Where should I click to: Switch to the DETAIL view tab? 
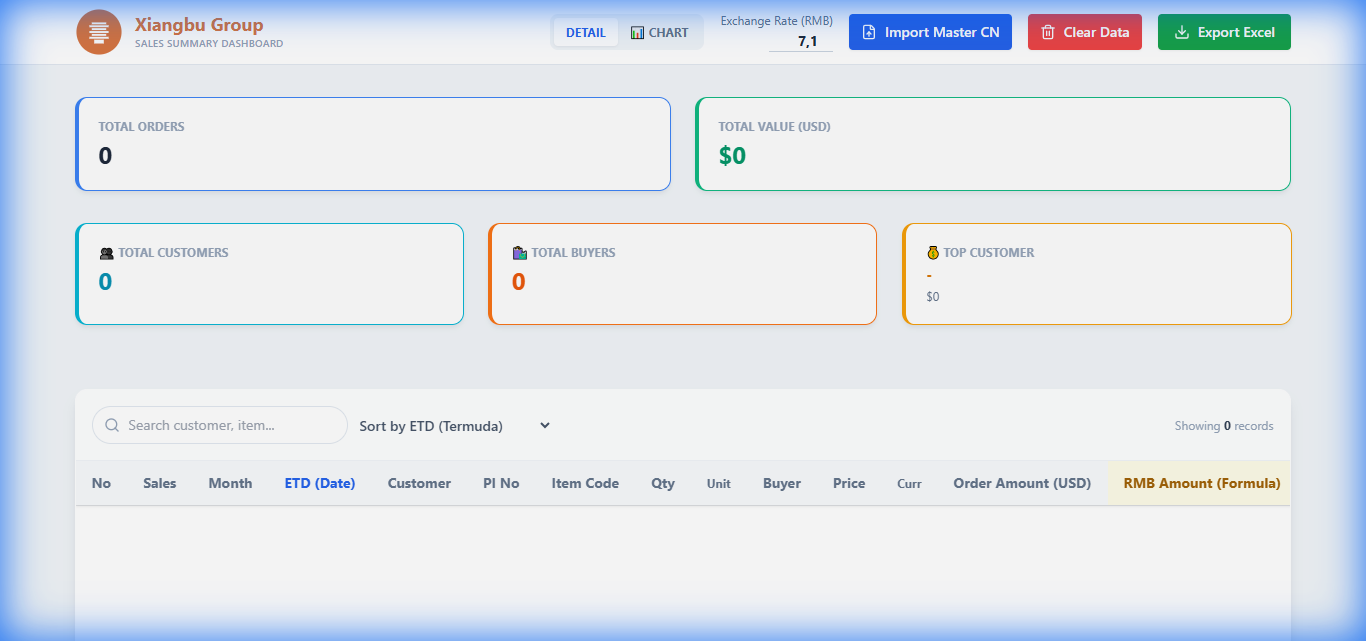click(x=585, y=31)
